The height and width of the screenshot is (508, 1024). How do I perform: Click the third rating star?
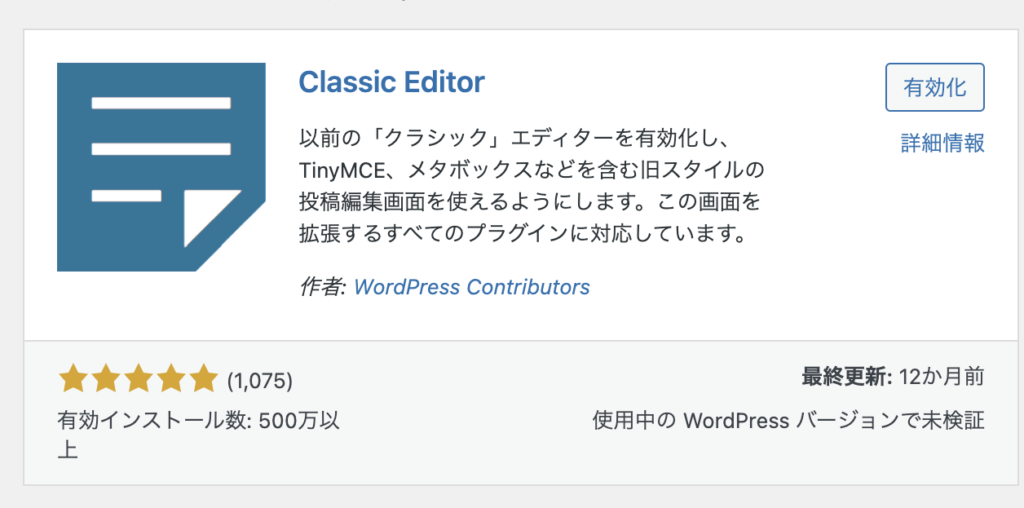[138, 379]
